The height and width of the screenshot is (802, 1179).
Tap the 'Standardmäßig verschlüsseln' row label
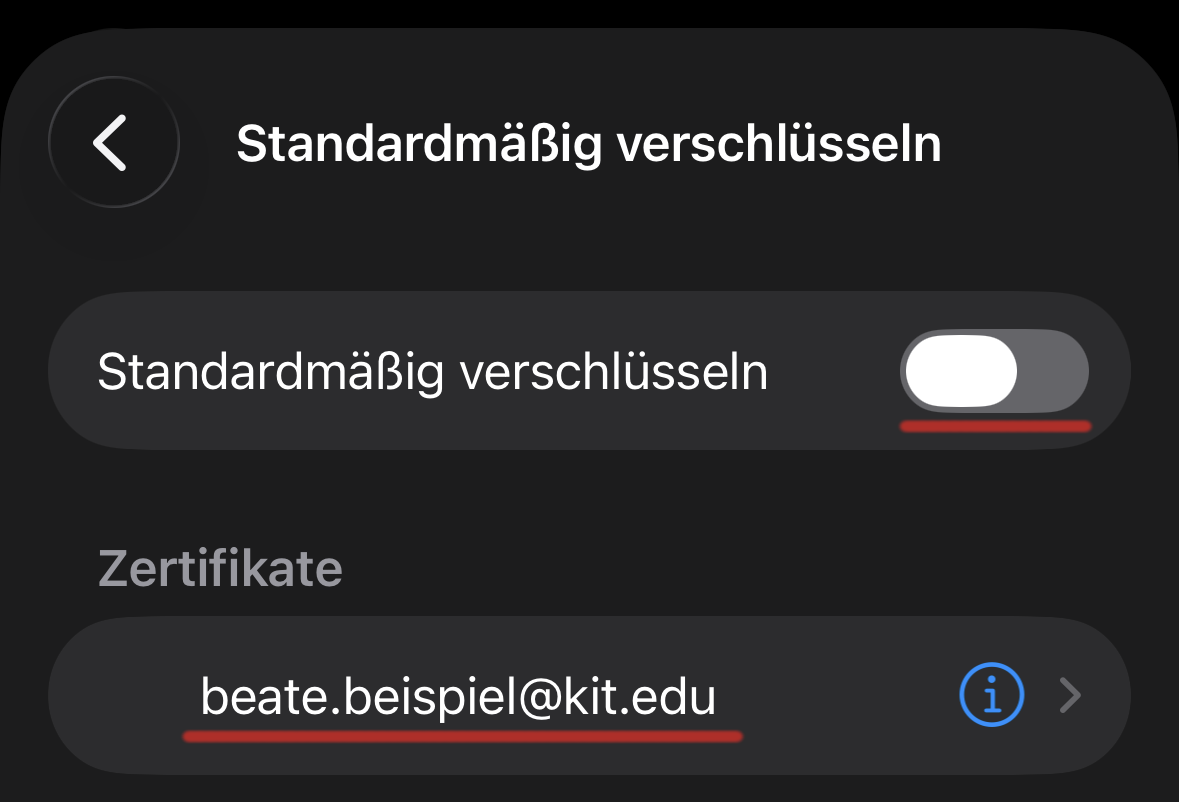[x=432, y=372]
